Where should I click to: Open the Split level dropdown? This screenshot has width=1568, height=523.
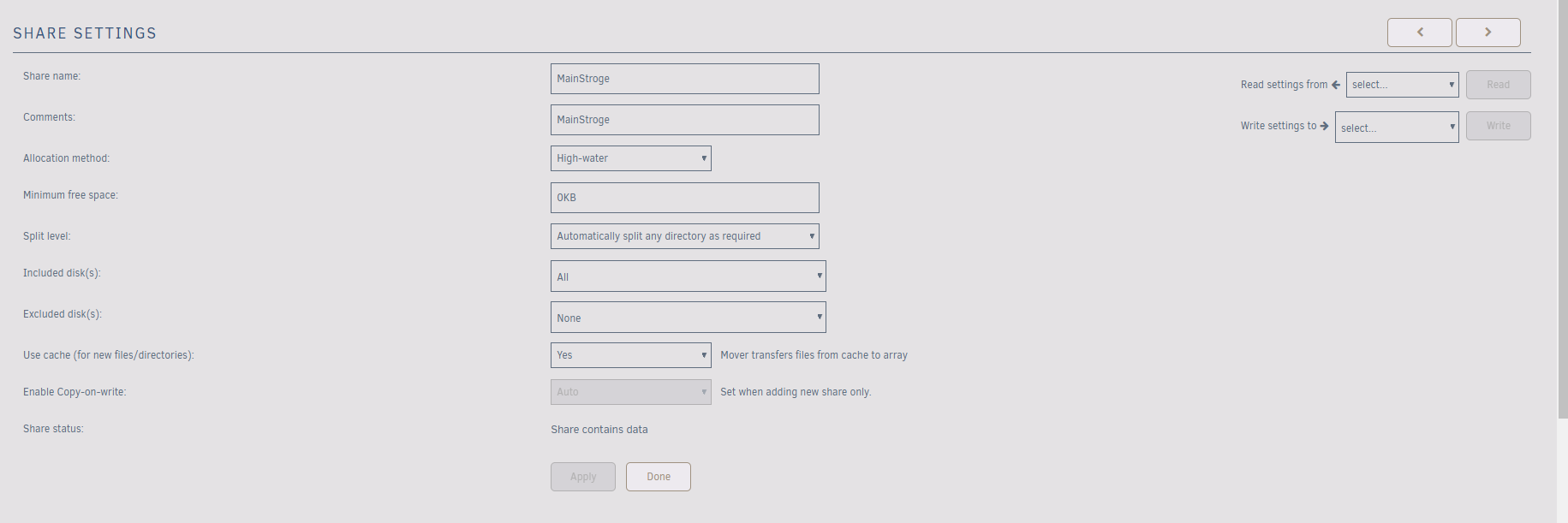(x=684, y=236)
